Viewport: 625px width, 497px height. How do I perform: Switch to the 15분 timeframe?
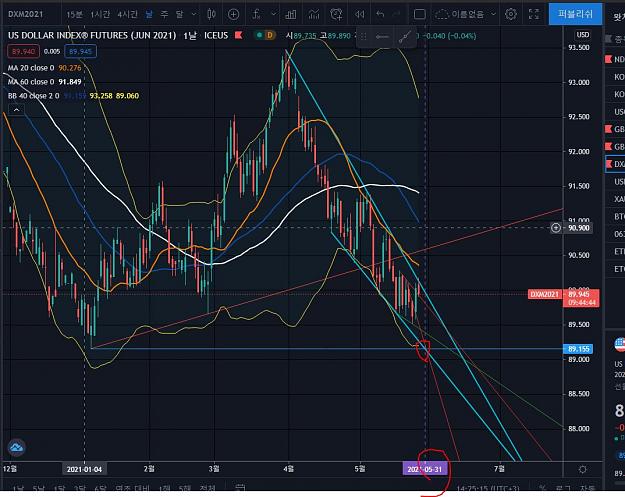coord(74,15)
